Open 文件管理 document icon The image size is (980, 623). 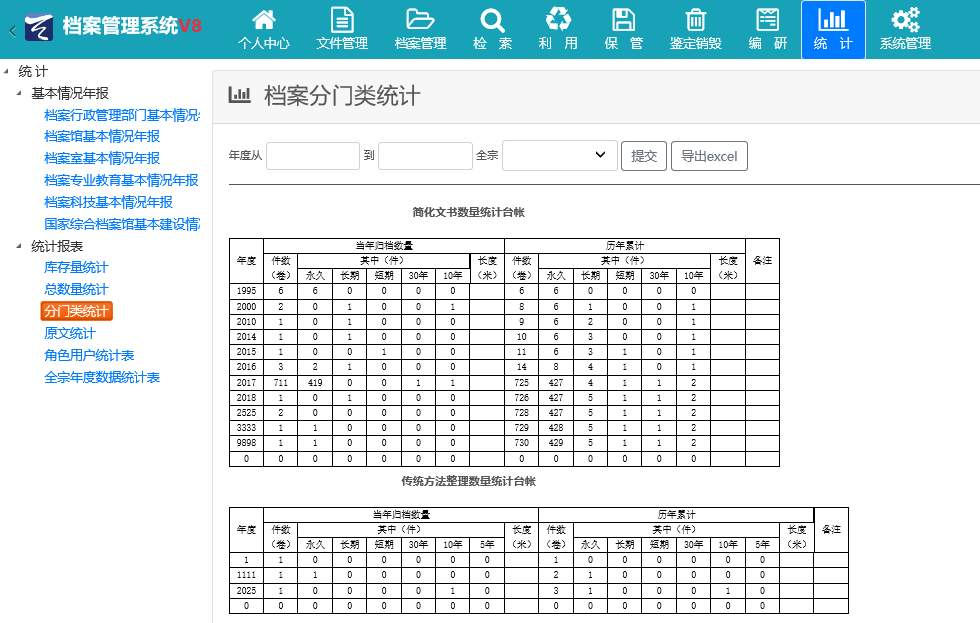(x=342, y=21)
